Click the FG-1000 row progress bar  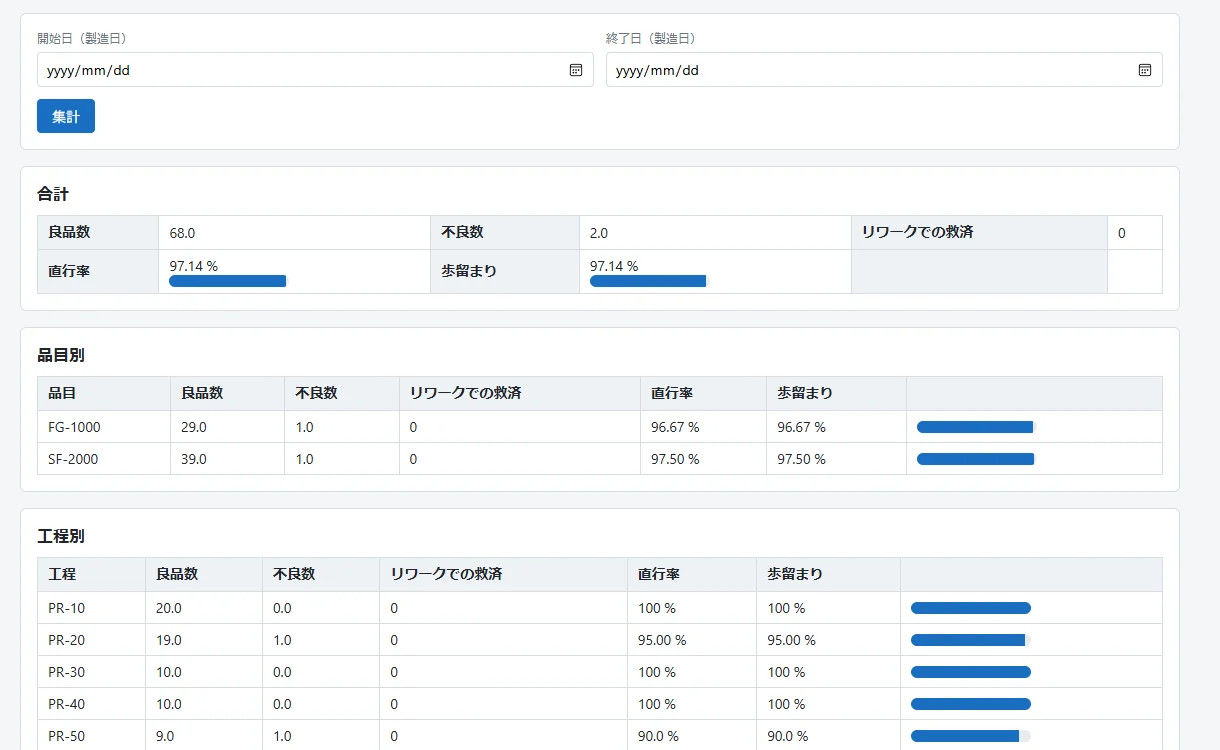(x=976, y=427)
